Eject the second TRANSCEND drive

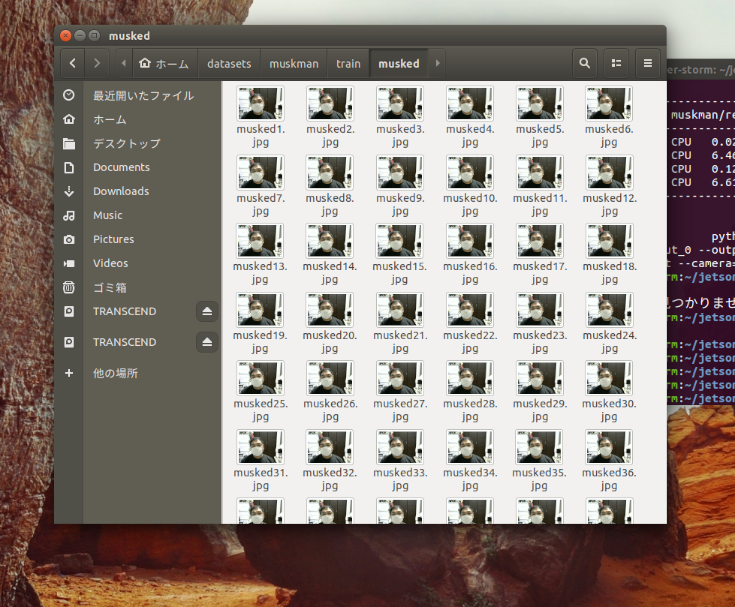click(207, 342)
